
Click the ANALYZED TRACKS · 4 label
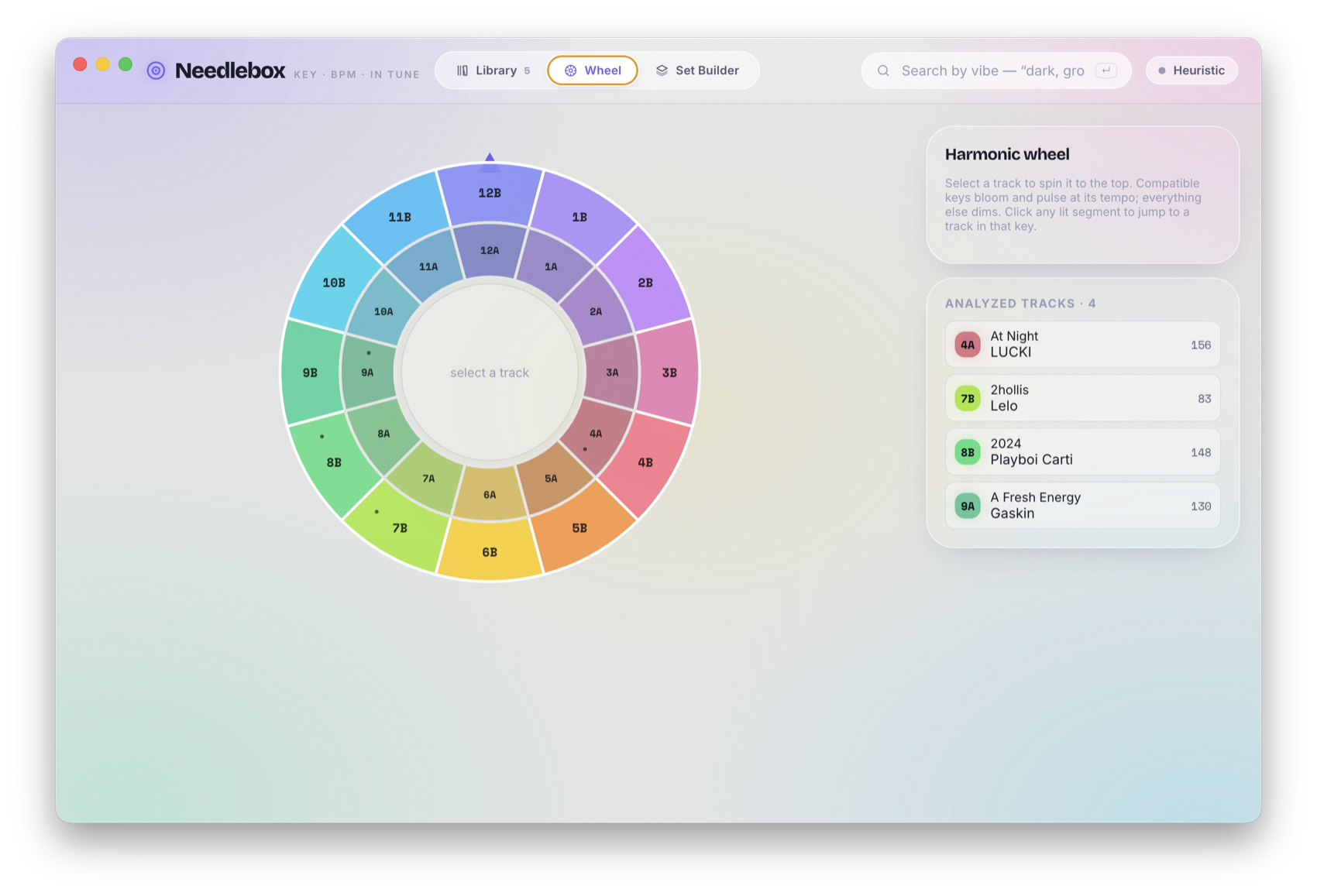click(x=1020, y=304)
